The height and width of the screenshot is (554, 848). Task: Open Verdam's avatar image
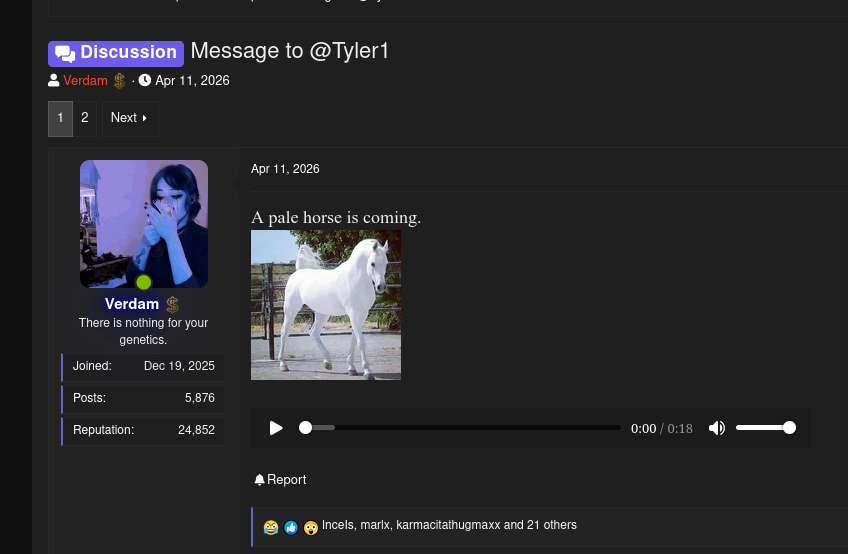pyautogui.click(x=144, y=224)
